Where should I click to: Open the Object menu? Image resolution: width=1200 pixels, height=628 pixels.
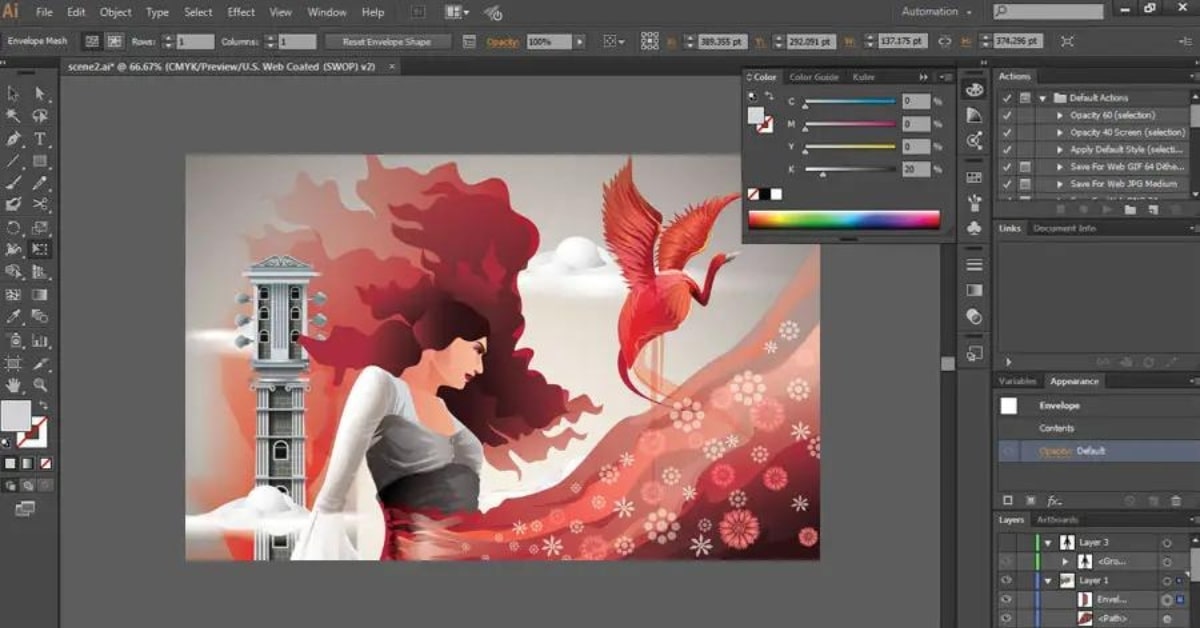click(x=116, y=12)
